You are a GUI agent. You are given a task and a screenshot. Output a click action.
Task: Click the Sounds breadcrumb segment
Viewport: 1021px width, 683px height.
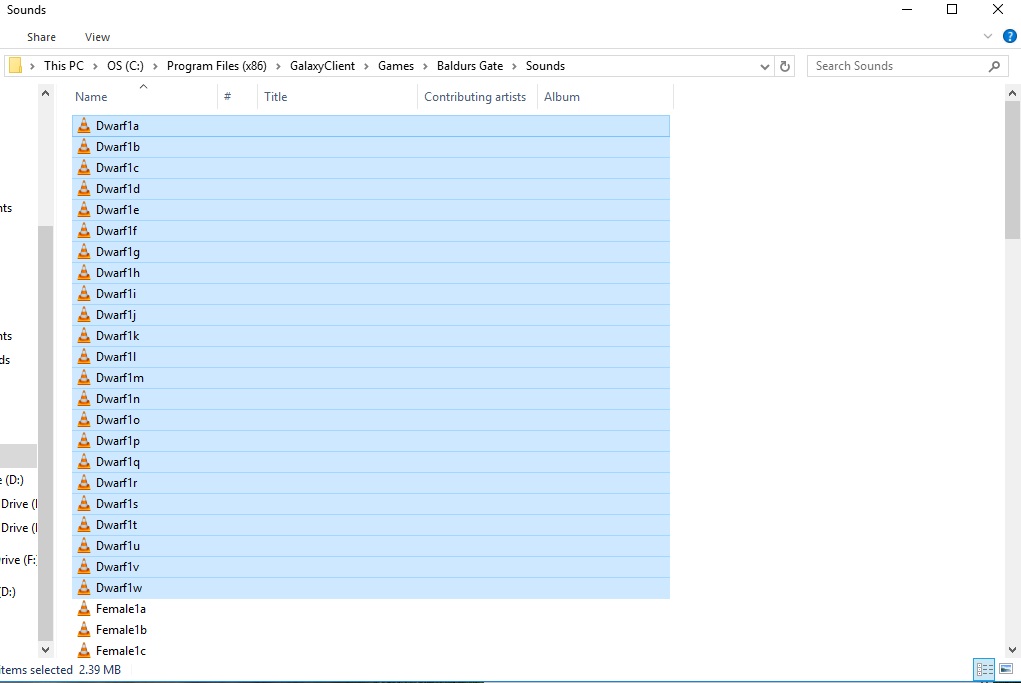click(546, 66)
